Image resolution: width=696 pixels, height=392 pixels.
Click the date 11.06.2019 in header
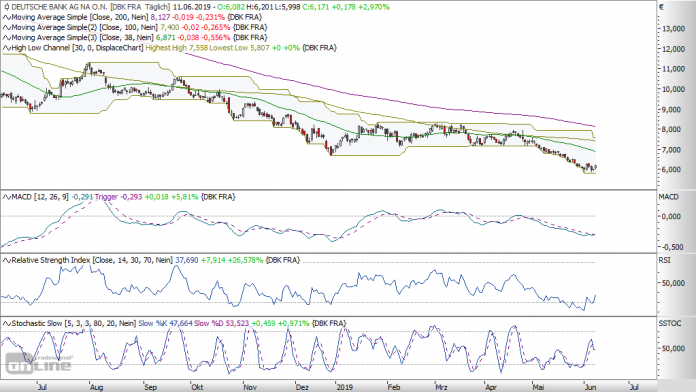[x=192, y=7]
